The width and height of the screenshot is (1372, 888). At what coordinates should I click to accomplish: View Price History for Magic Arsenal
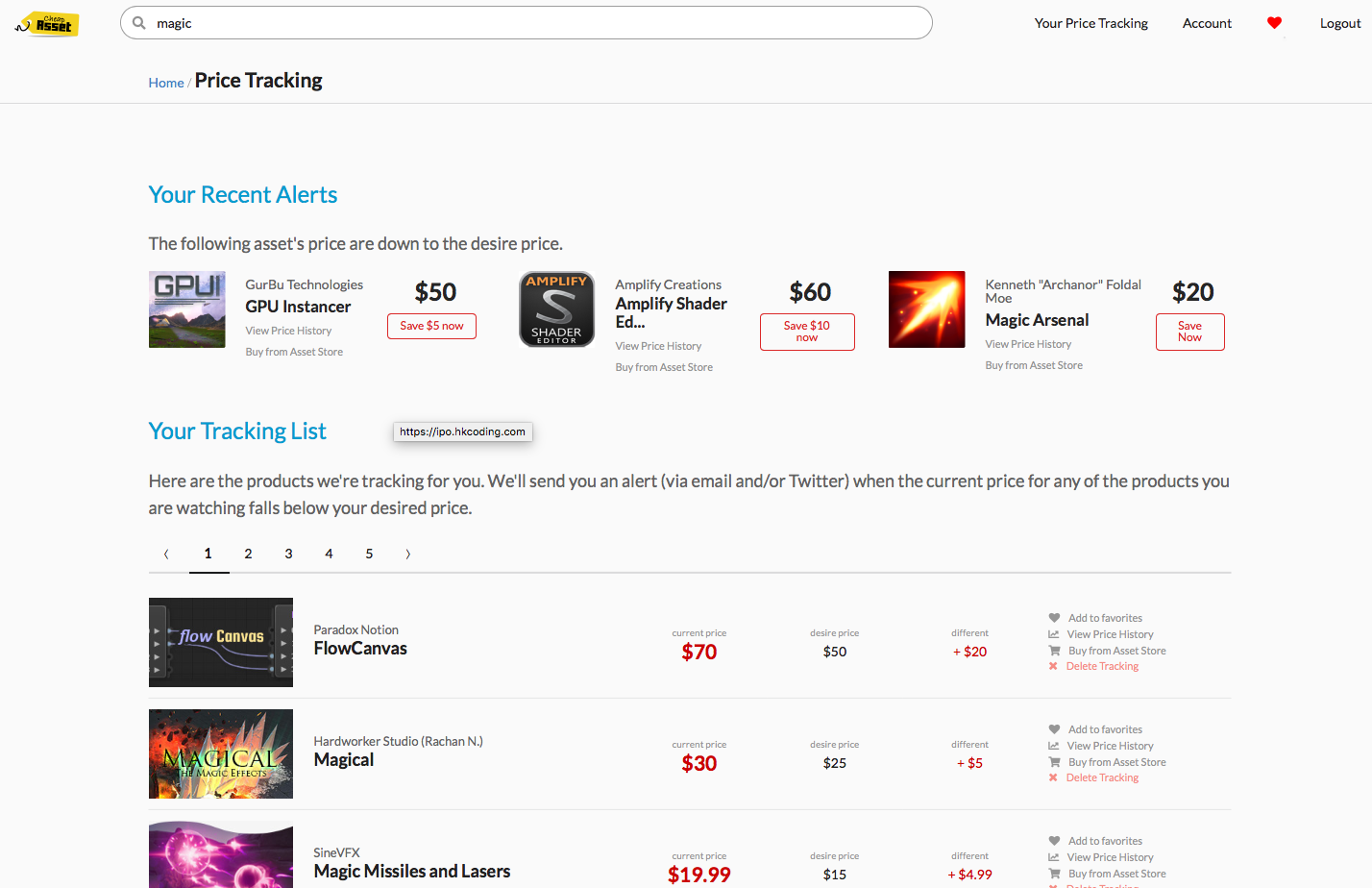1028,344
